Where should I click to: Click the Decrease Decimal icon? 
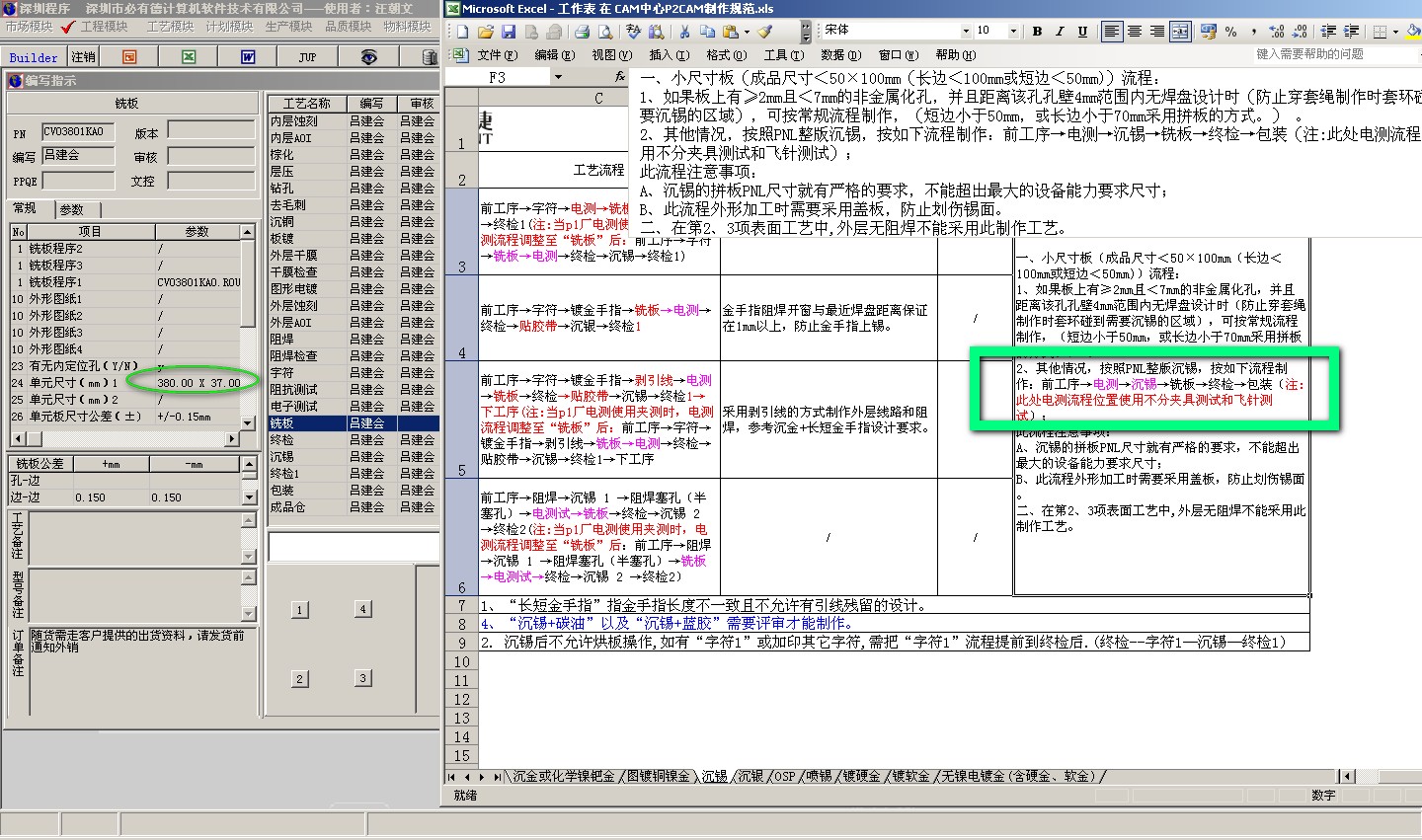tap(1300, 32)
